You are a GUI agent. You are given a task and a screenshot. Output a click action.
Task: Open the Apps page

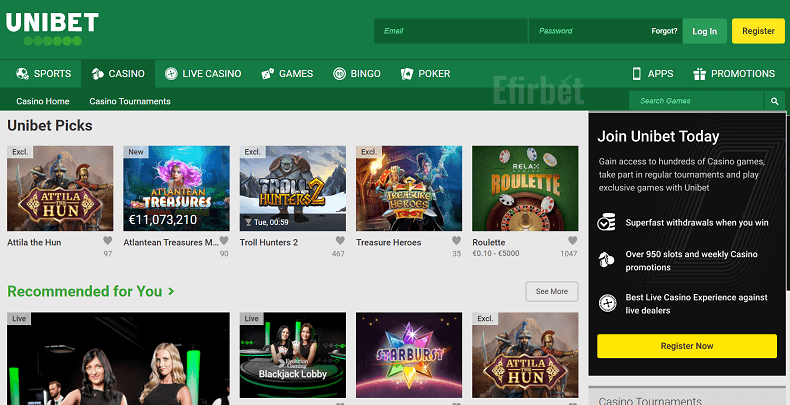coord(652,73)
